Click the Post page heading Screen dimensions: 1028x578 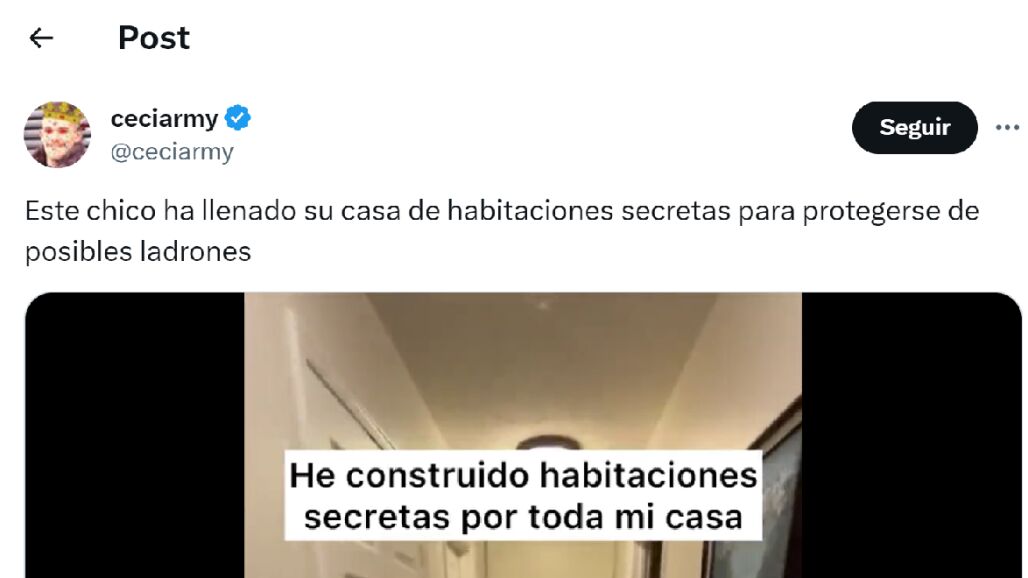point(154,38)
